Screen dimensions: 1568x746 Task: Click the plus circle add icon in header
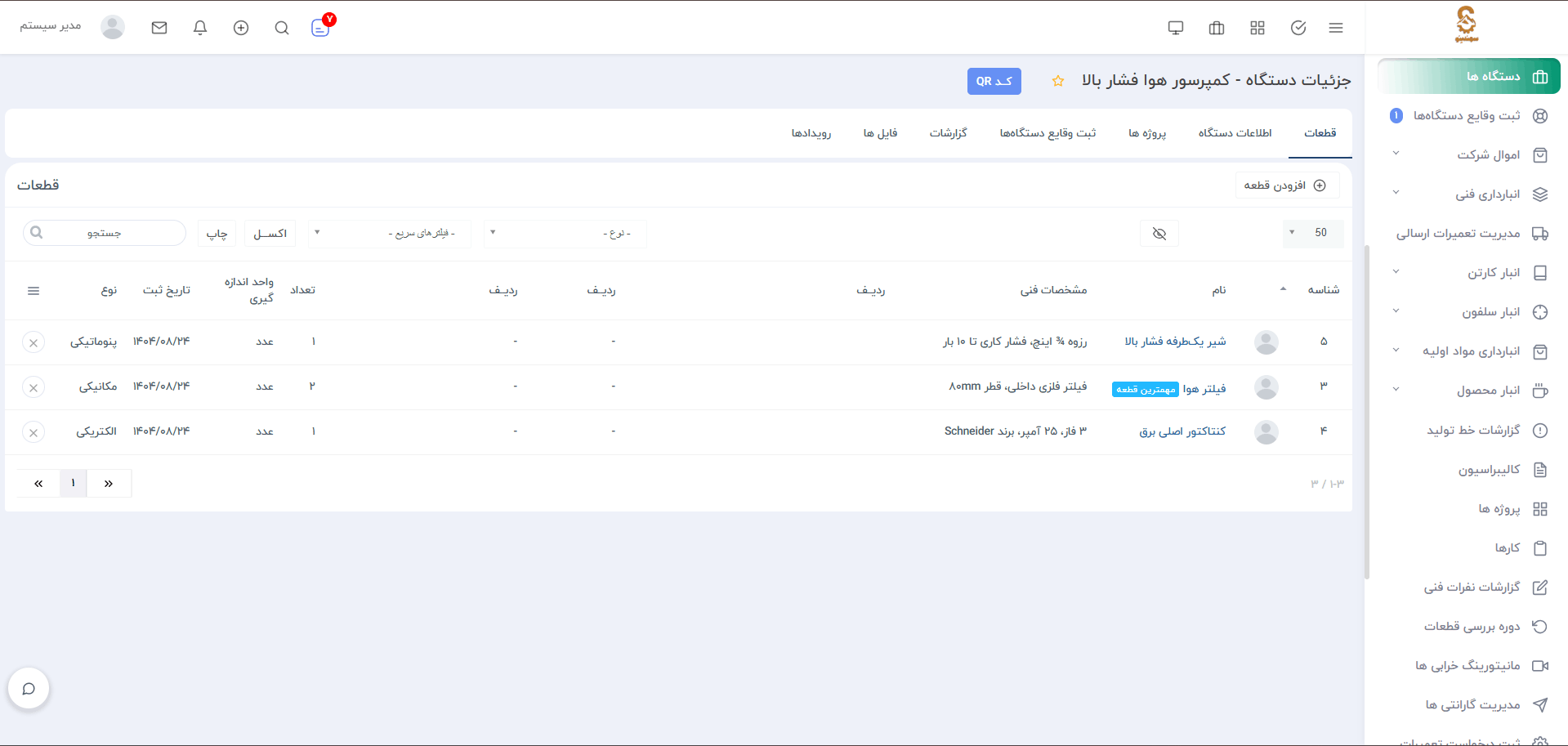[x=241, y=28]
